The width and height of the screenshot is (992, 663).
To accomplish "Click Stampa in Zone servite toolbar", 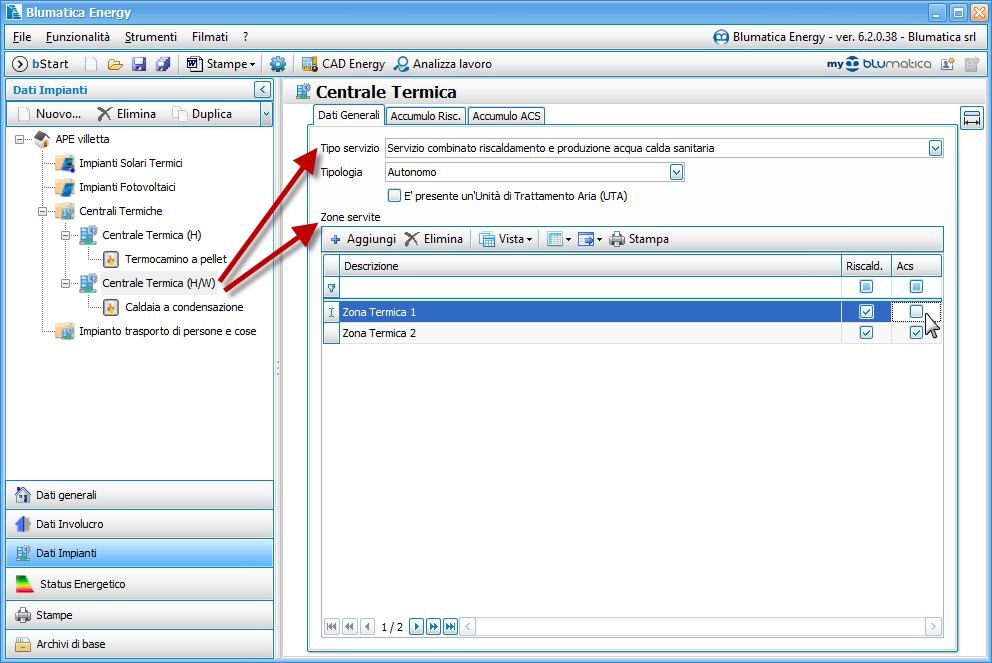I will click(639, 239).
